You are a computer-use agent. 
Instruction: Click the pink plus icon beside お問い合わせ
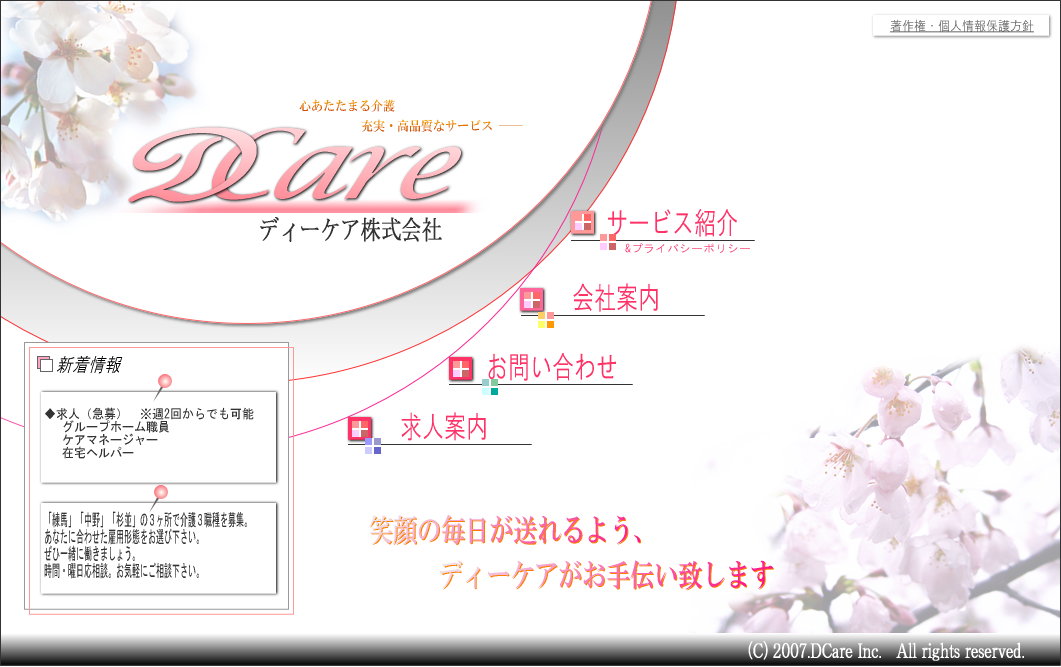[x=460, y=369]
